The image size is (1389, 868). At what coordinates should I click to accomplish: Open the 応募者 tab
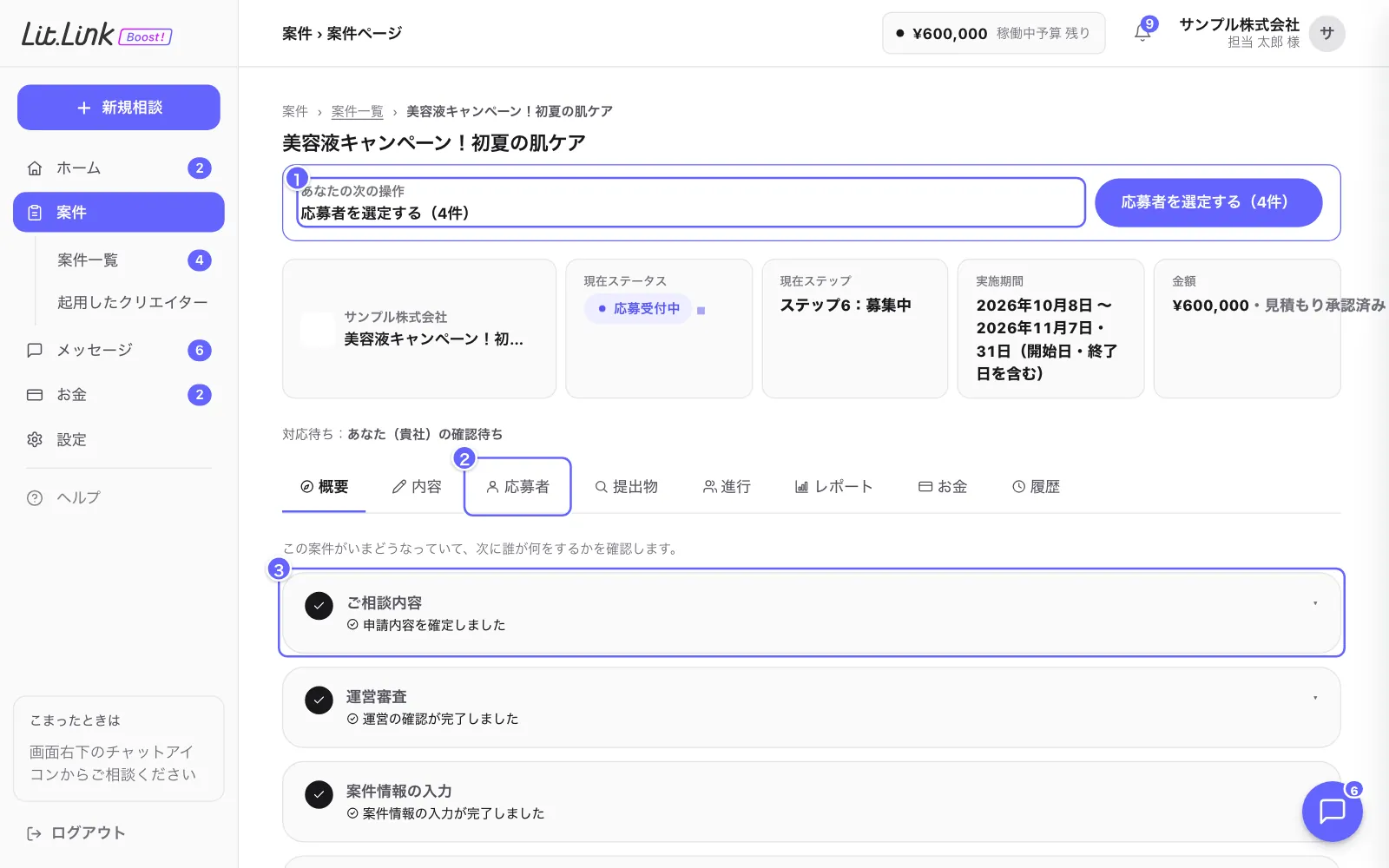point(517,487)
